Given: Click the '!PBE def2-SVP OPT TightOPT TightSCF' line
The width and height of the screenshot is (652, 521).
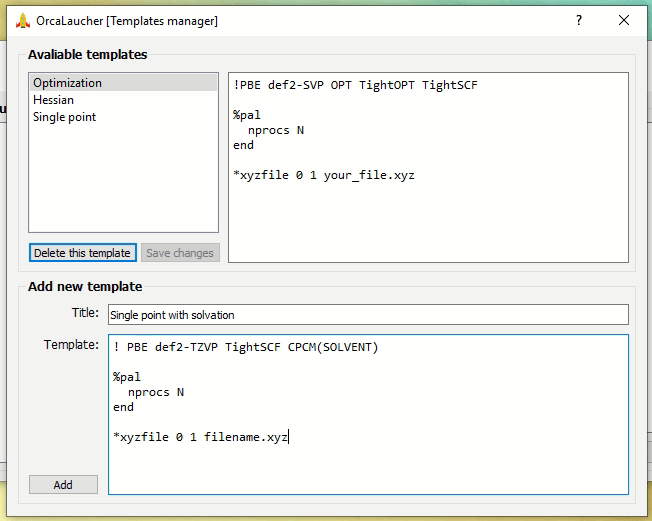Looking at the screenshot, I should coord(356,85).
